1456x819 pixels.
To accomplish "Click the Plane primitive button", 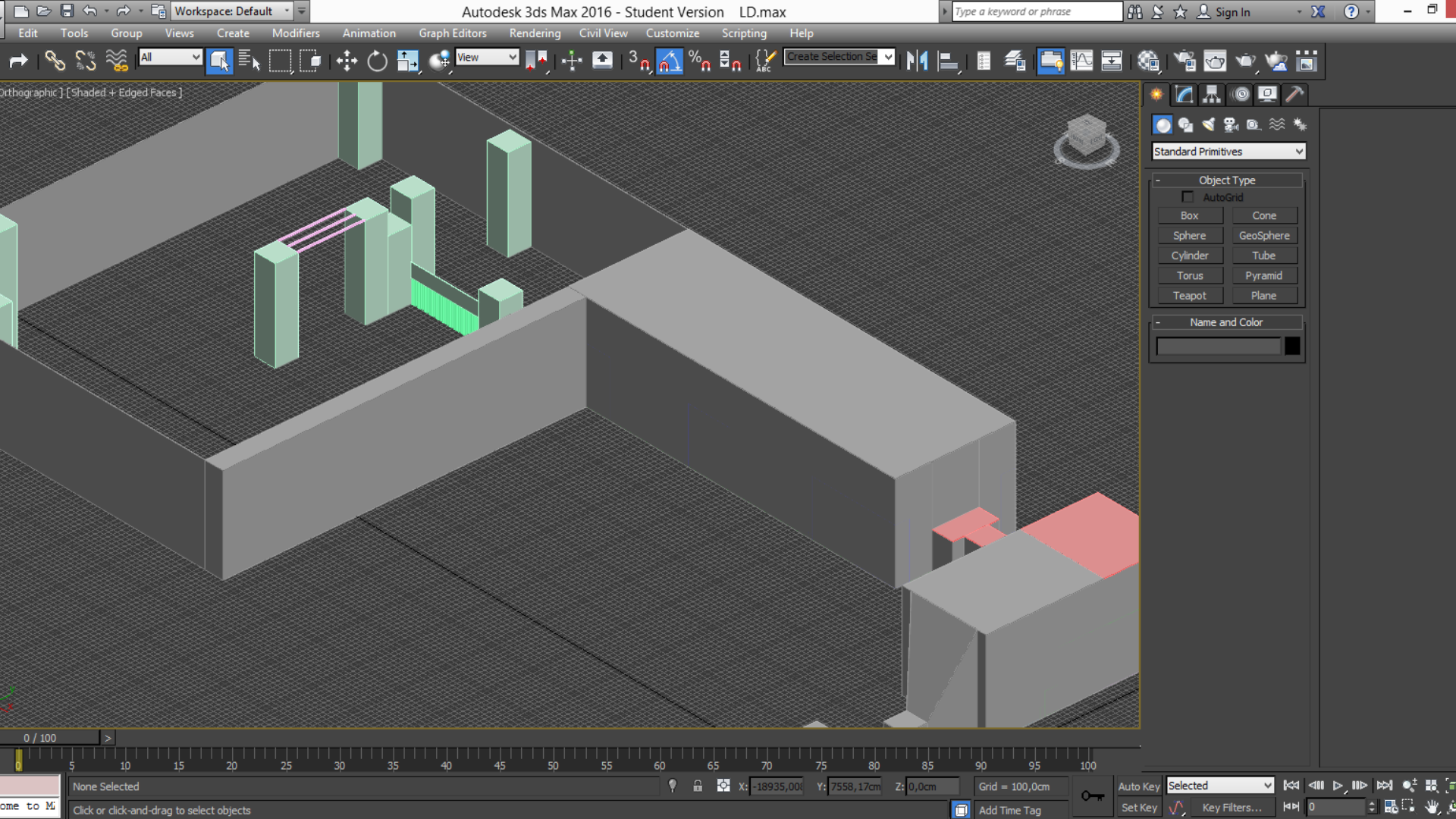I will pos(1264,296).
